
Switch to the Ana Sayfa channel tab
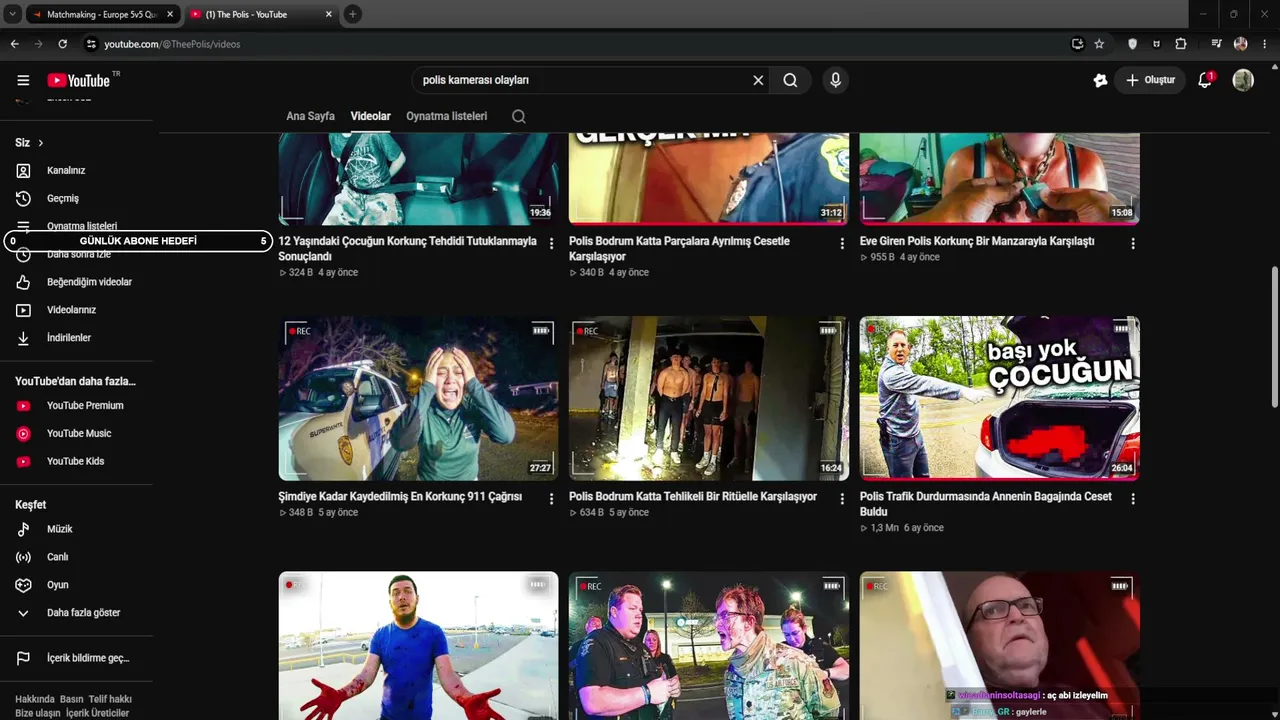(310, 116)
